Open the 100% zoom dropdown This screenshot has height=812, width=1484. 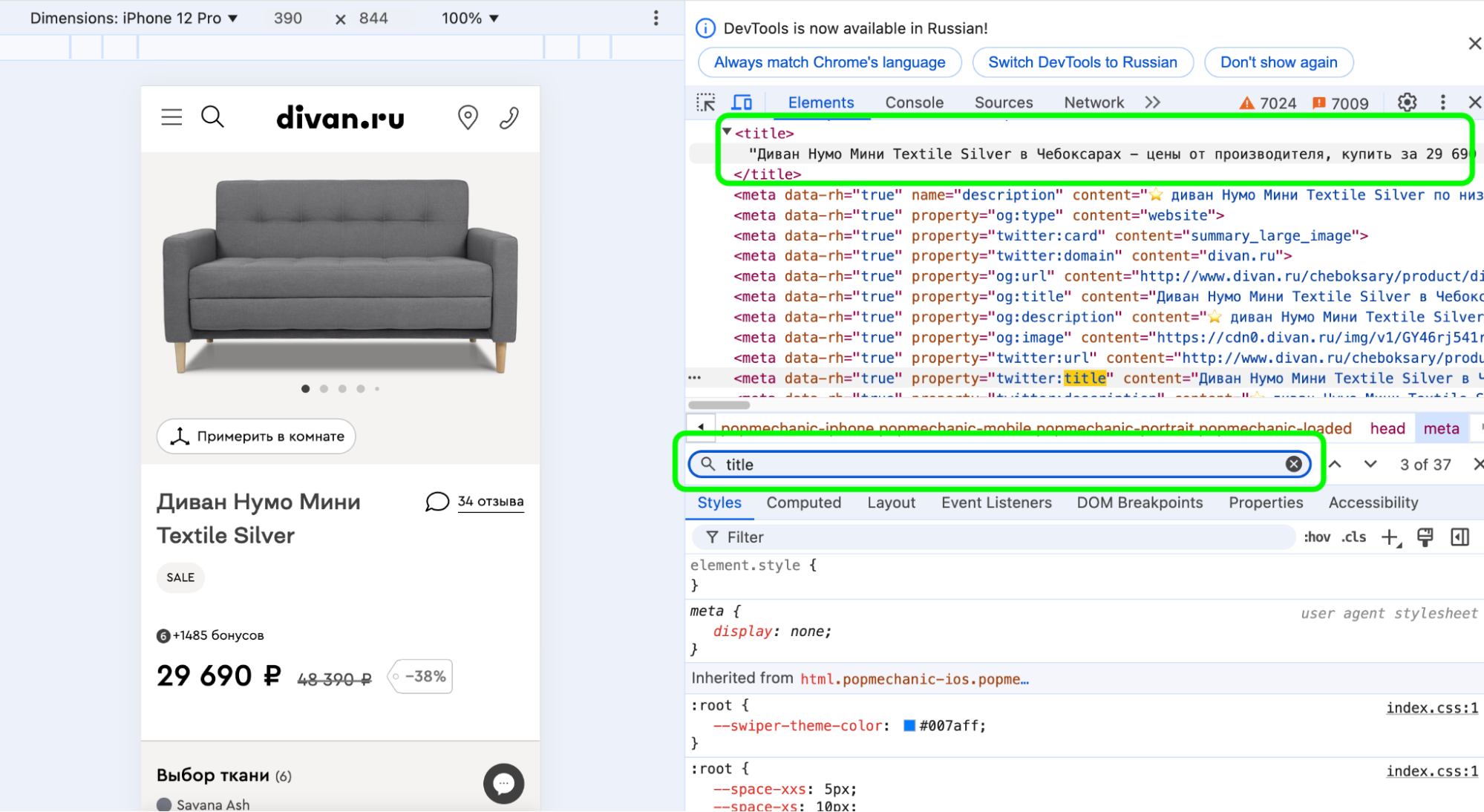tap(470, 18)
